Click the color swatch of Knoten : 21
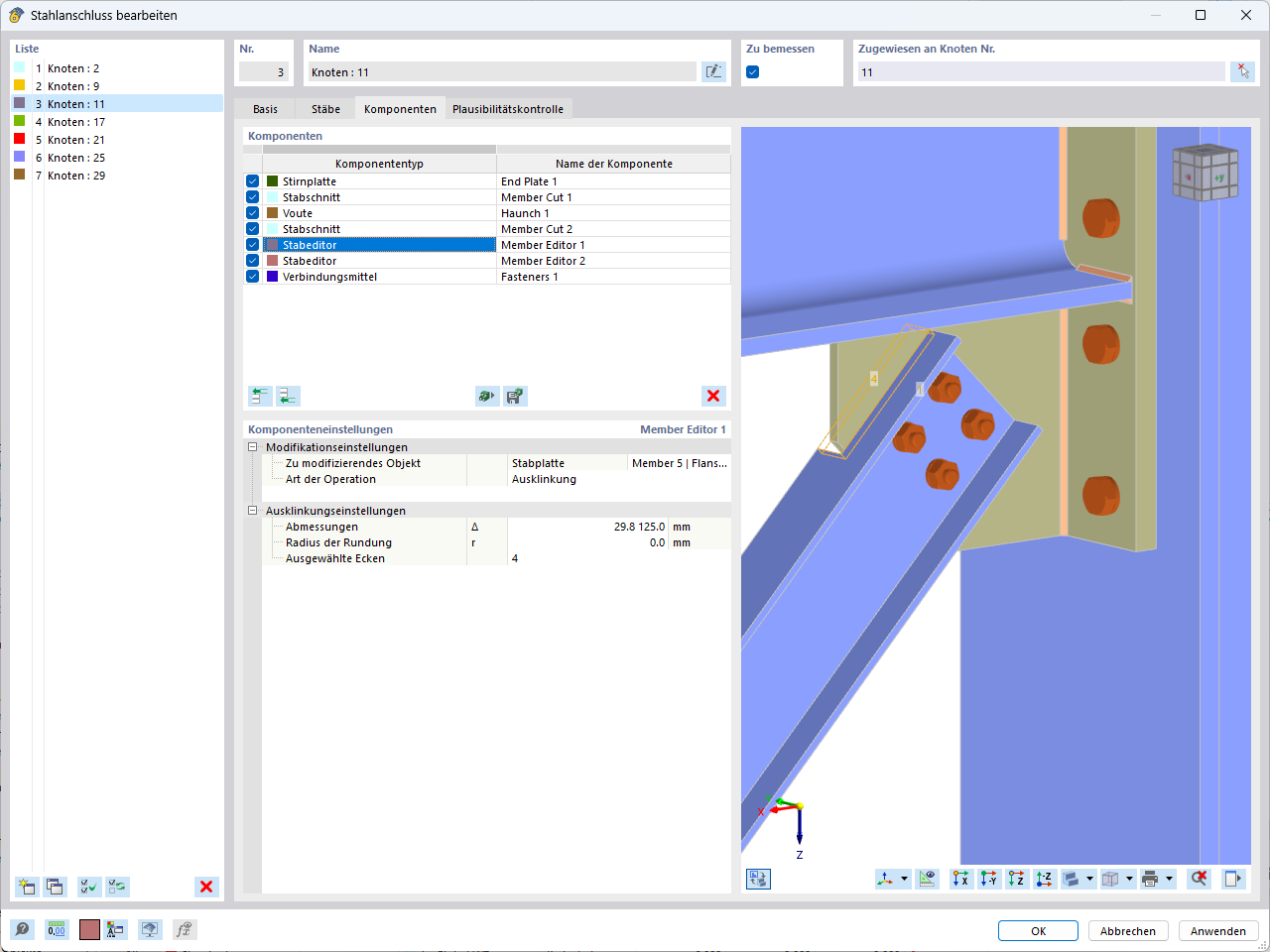 [19, 139]
